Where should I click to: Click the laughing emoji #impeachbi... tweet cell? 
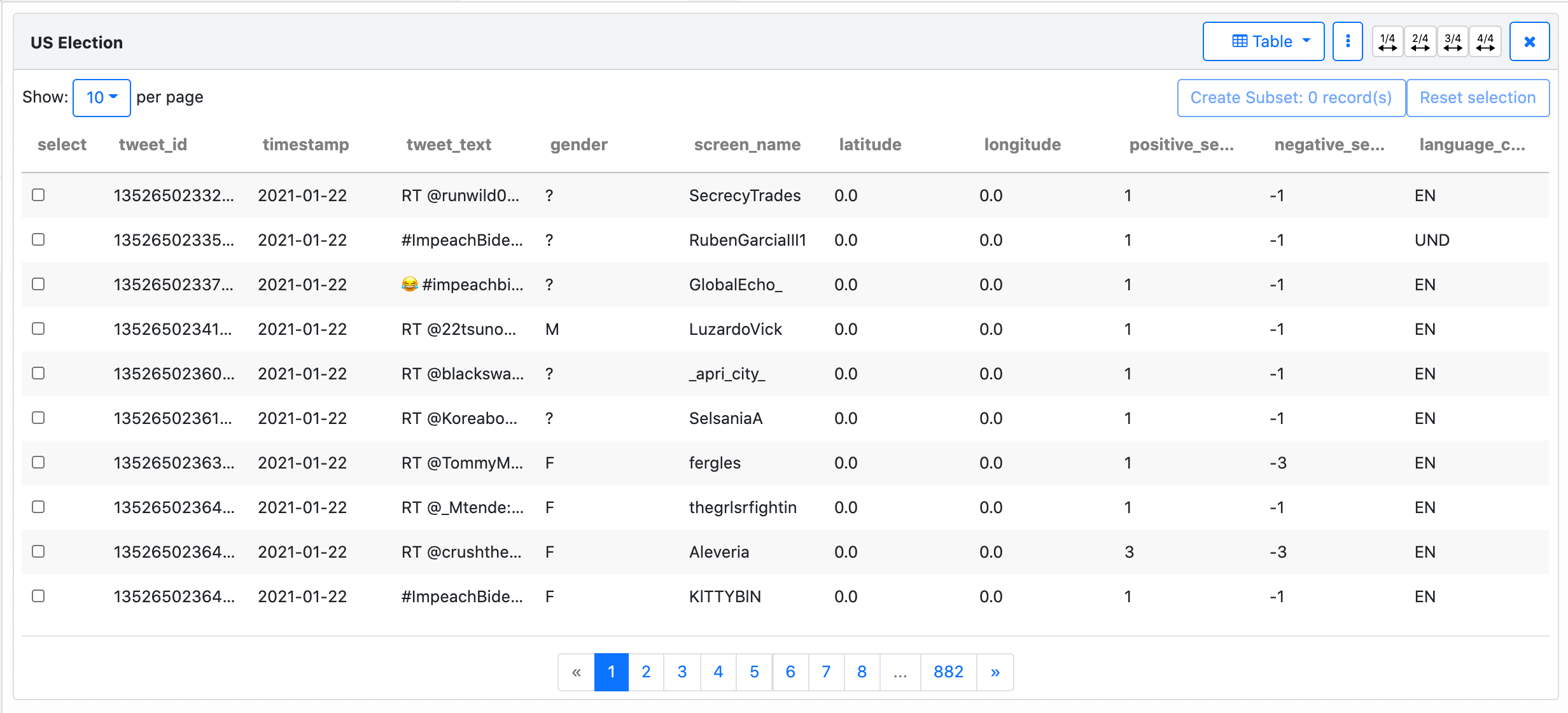pyautogui.click(x=462, y=285)
